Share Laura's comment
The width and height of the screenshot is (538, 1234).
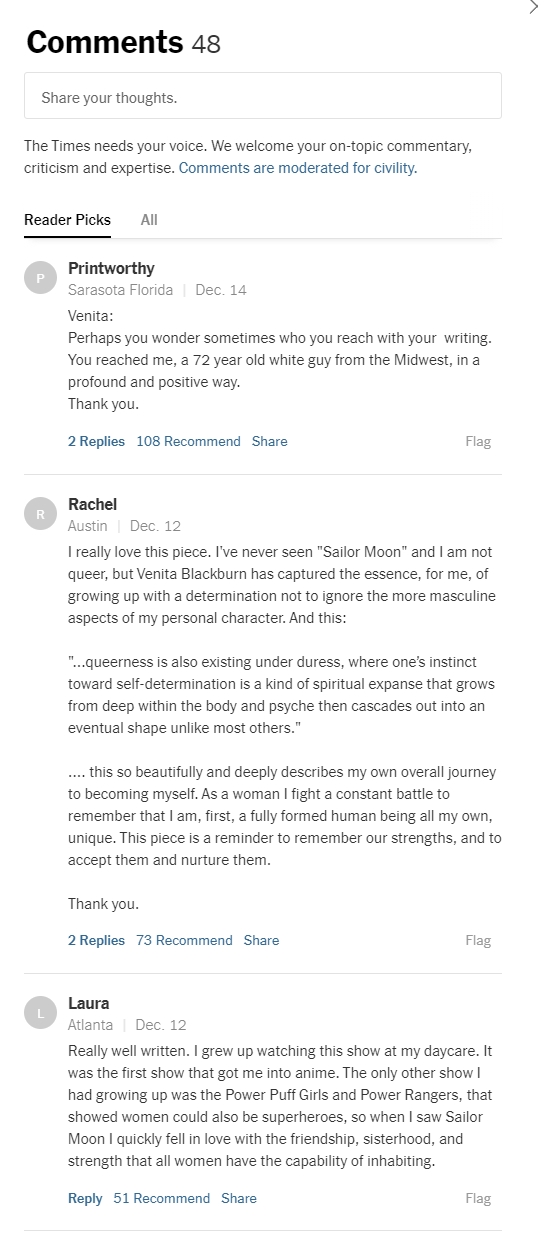[x=239, y=1198]
